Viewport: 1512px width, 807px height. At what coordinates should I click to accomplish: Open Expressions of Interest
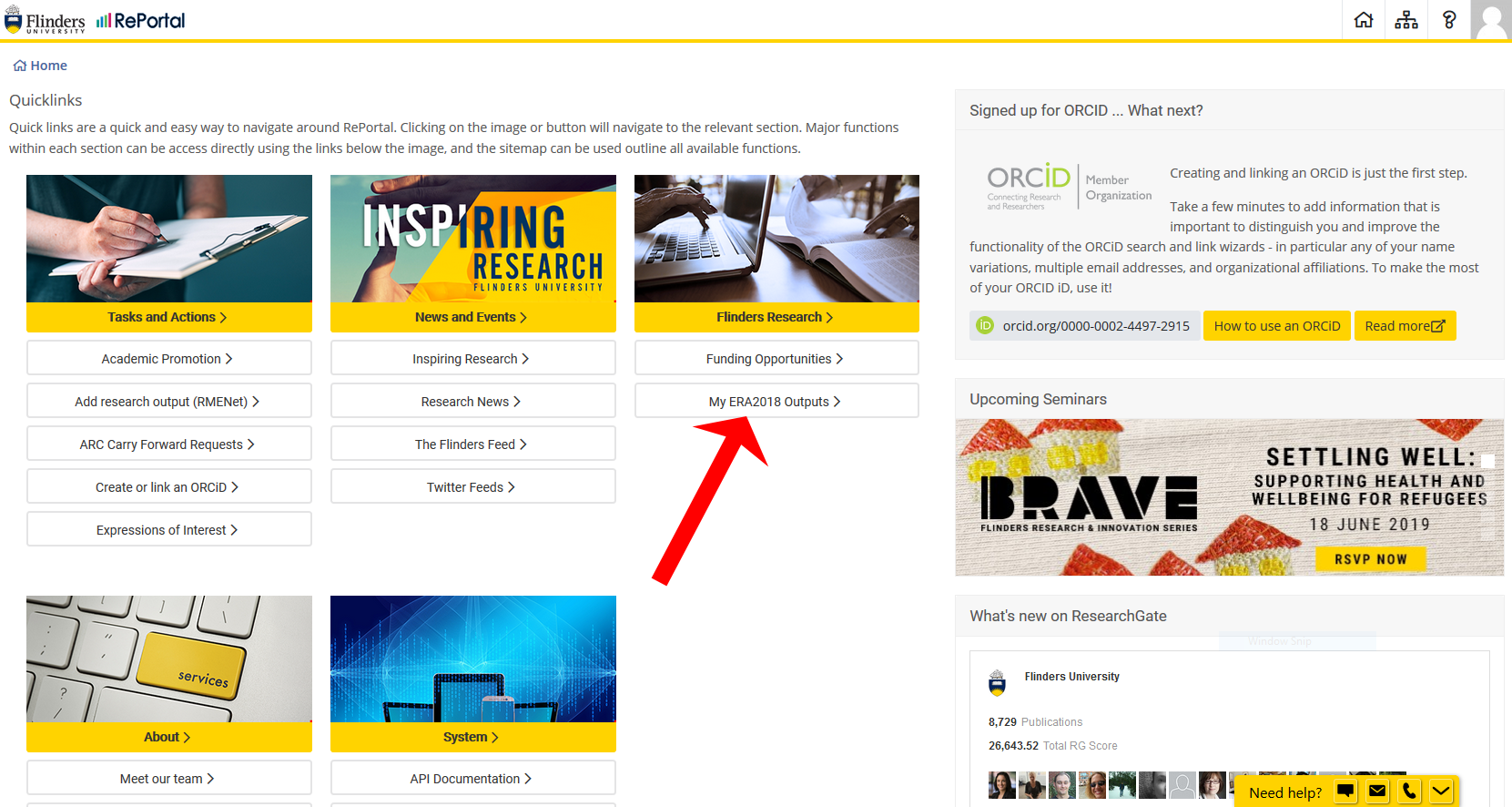(x=168, y=529)
